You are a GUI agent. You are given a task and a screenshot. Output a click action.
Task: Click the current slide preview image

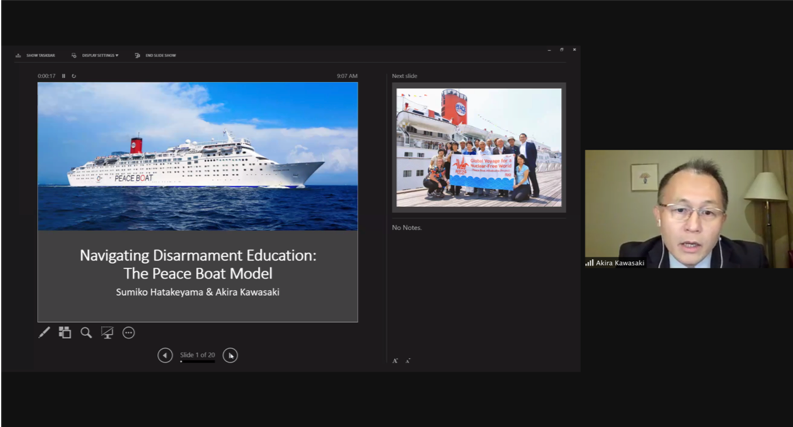coord(197,201)
